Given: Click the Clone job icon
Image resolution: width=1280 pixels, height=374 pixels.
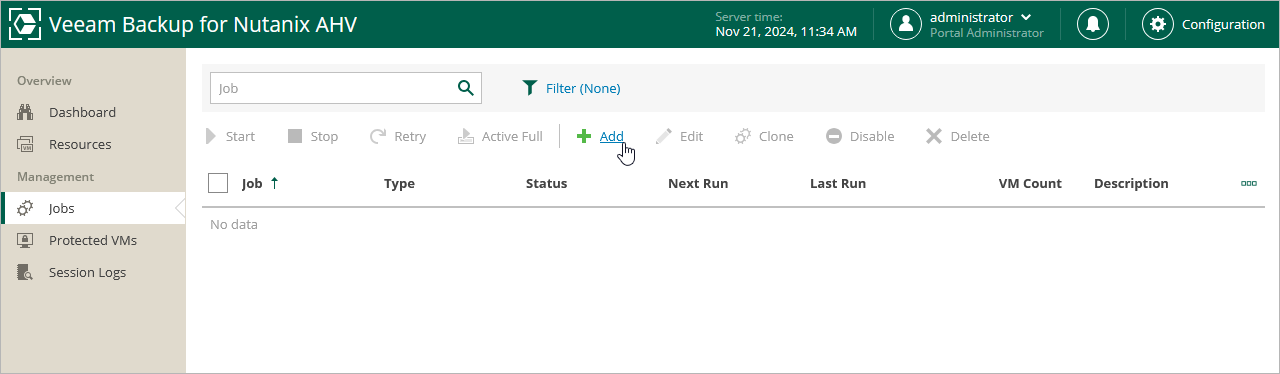Looking at the screenshot, I should (x=743, y=136).
